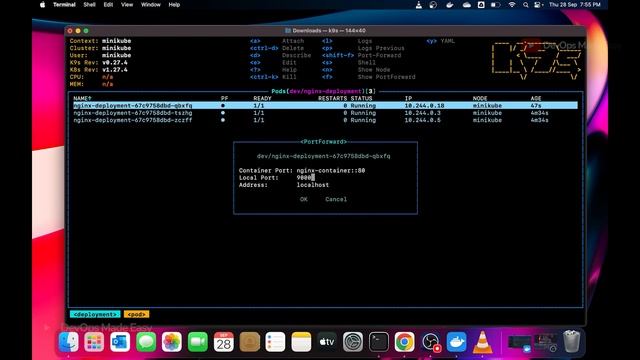Launch FaceTime from the dock
Screen dimensions: 640x360
point(198,342)
